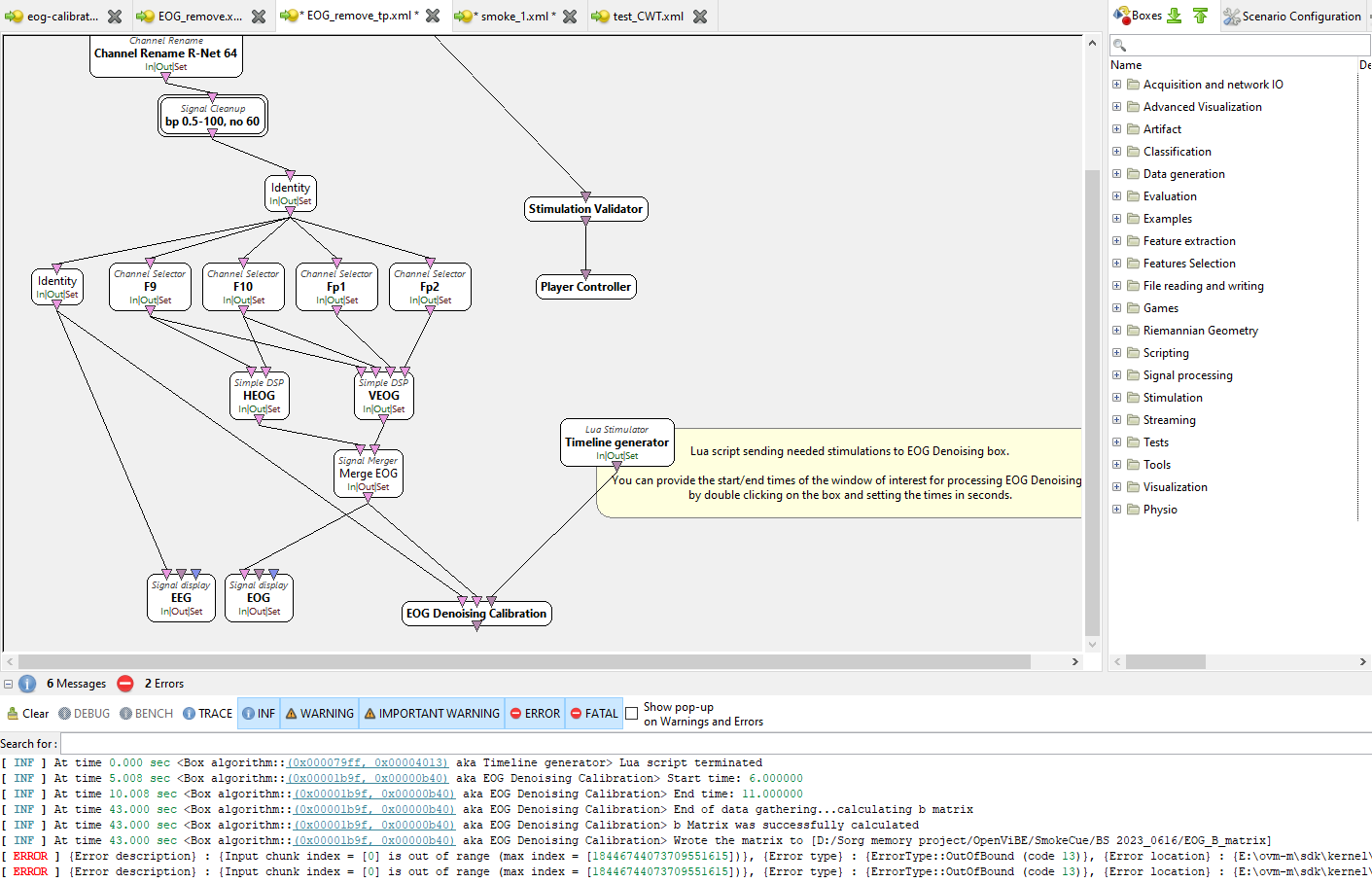This screenshot has height=883, width=1372.
Task: Toggle IMPORTANT WARNING log filter
Action: [432, 714]
